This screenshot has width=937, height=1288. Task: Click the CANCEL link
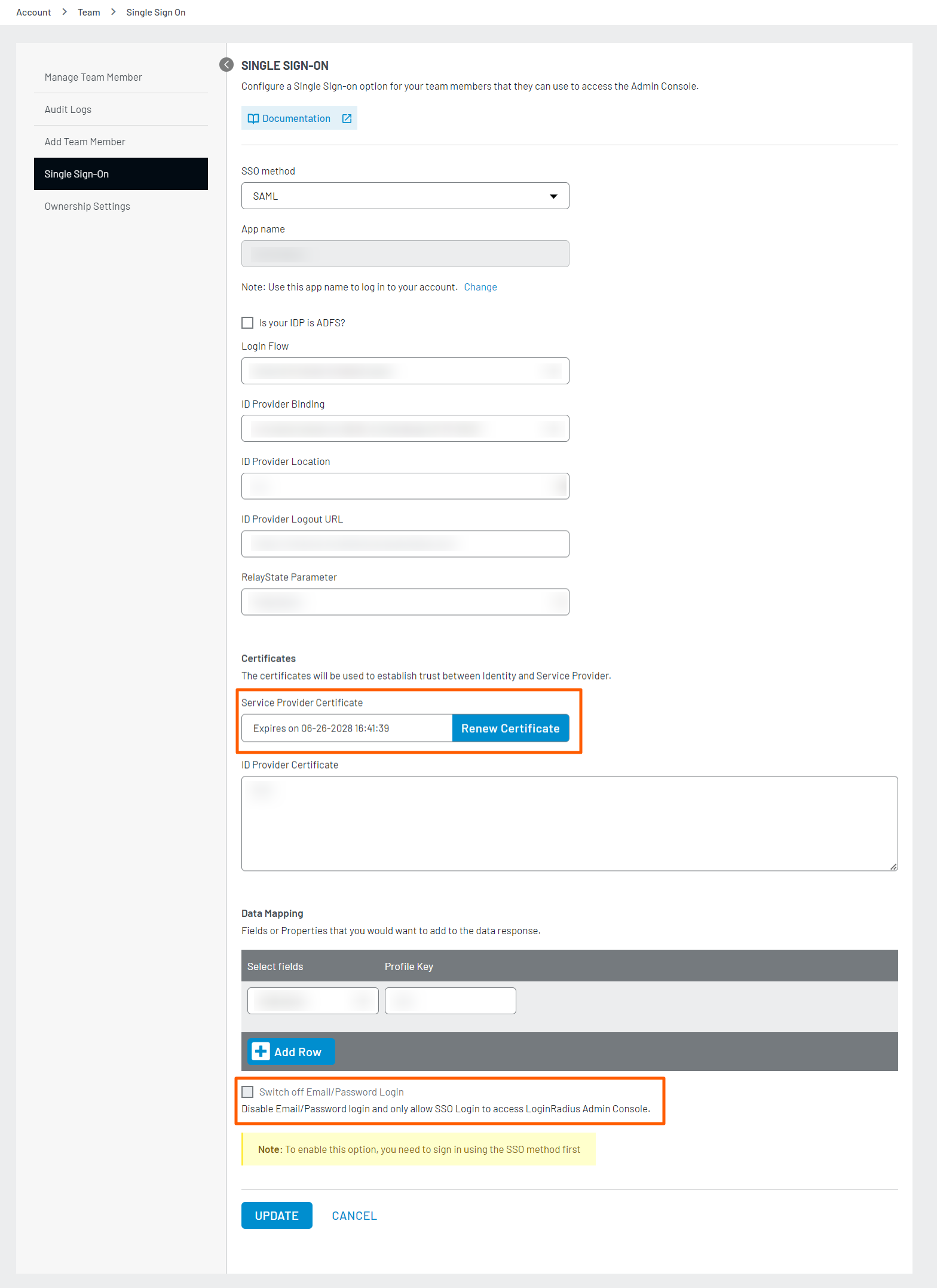click(x=354, y=1216)
